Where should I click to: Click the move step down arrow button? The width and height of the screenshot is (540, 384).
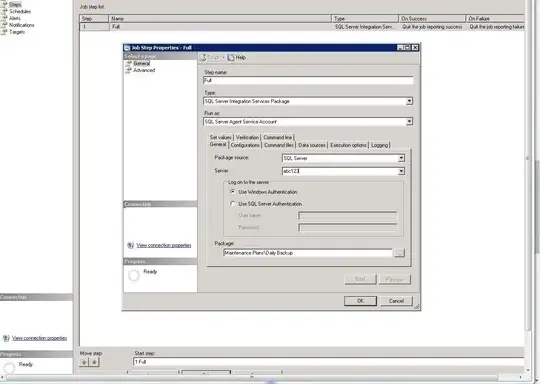tap(94, 362)
